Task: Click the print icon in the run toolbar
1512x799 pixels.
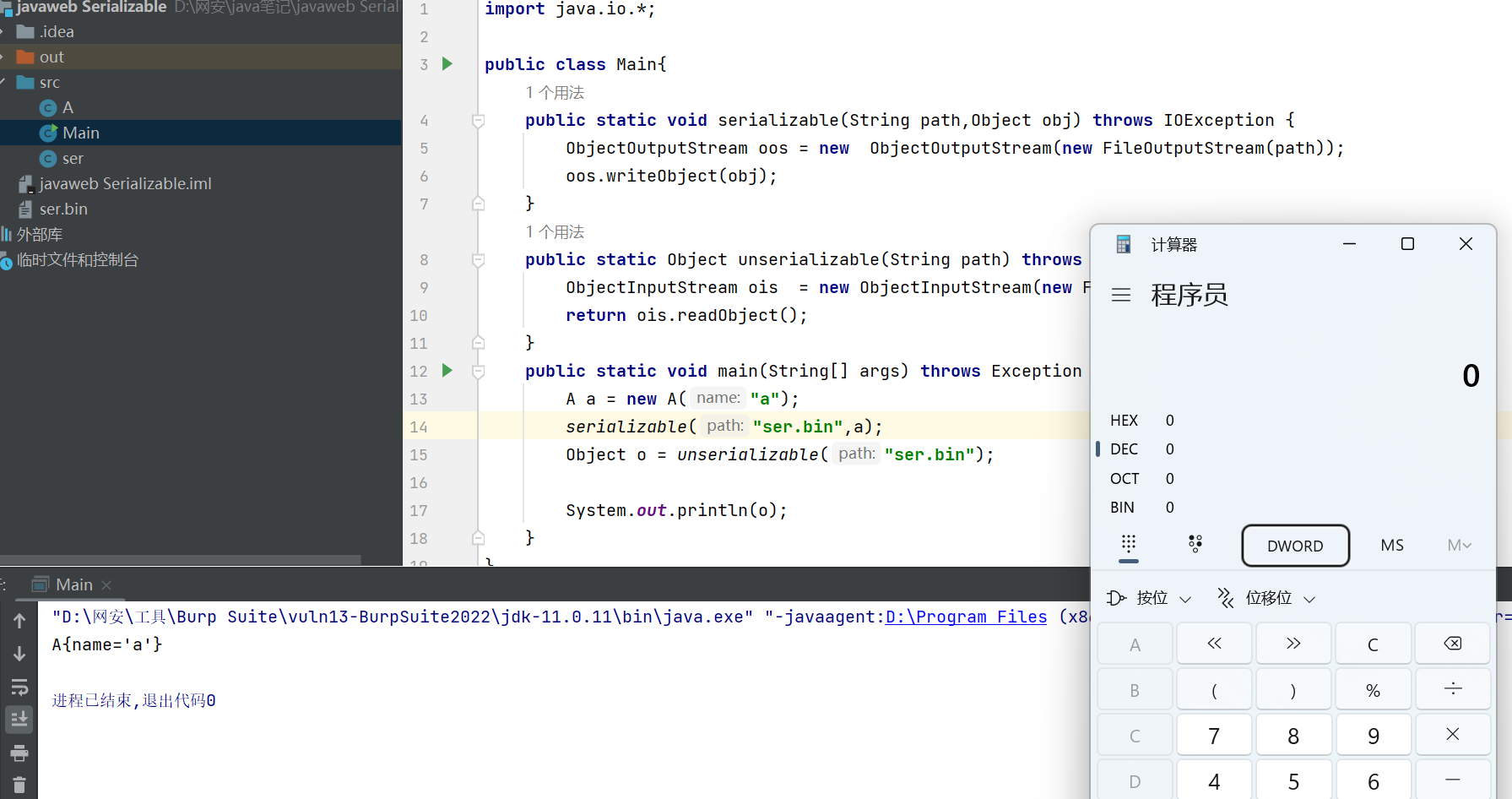Action: [19, 753]
